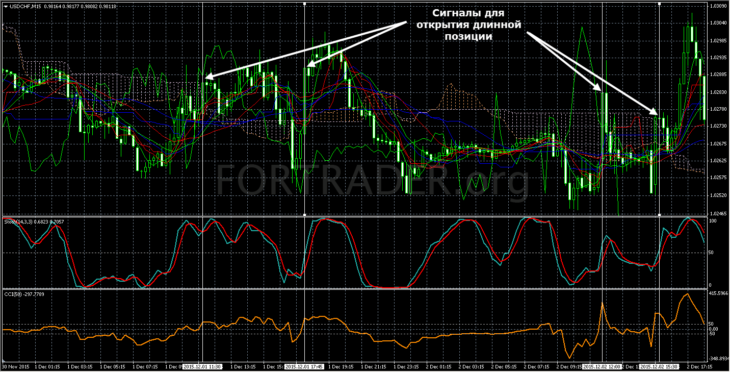This screenshot has height=372, width=730.
Task: Click the 1 Dec 01:15 time axis label
Action: click(47, 367)
